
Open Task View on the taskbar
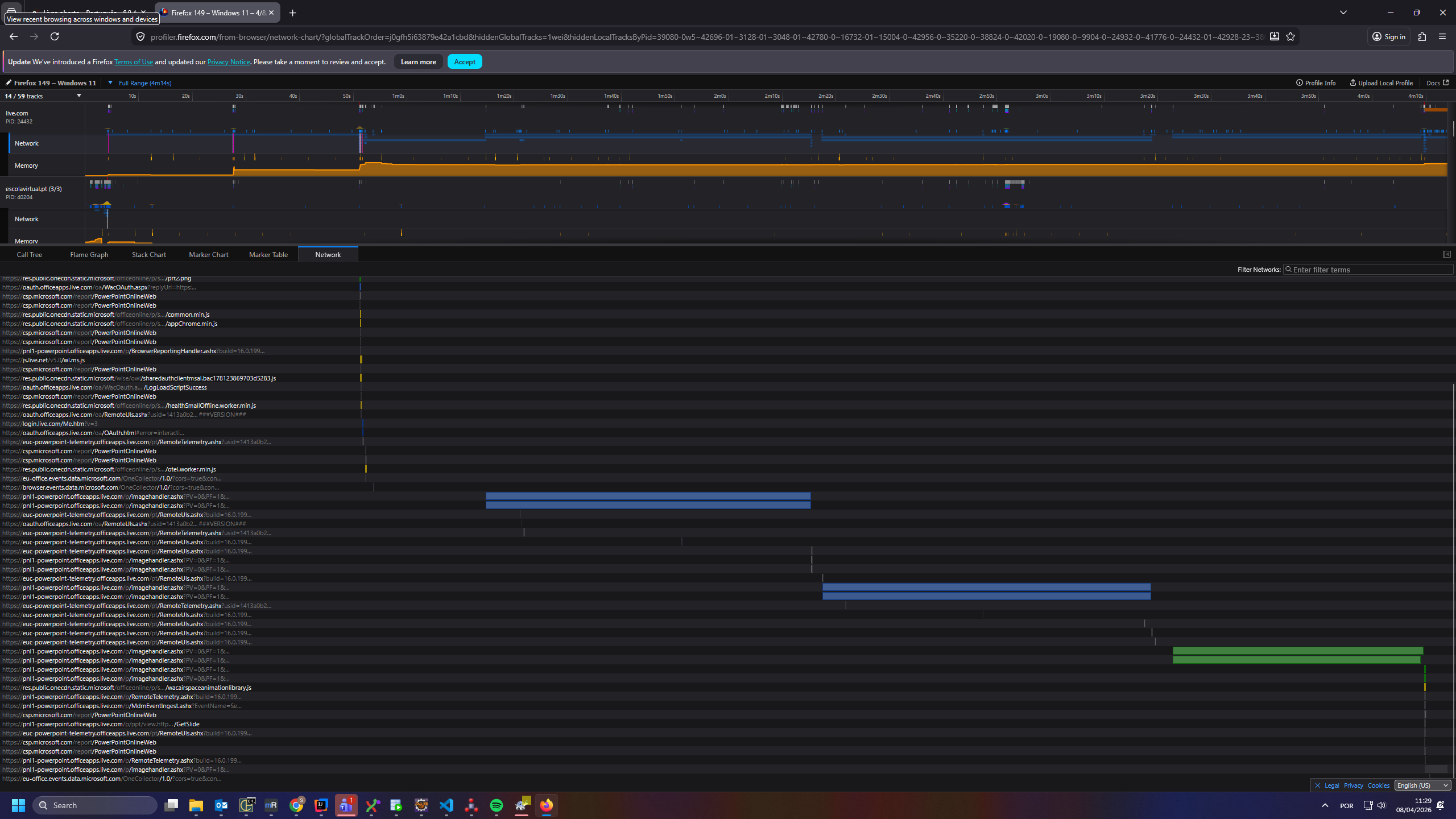click(171, 805)
